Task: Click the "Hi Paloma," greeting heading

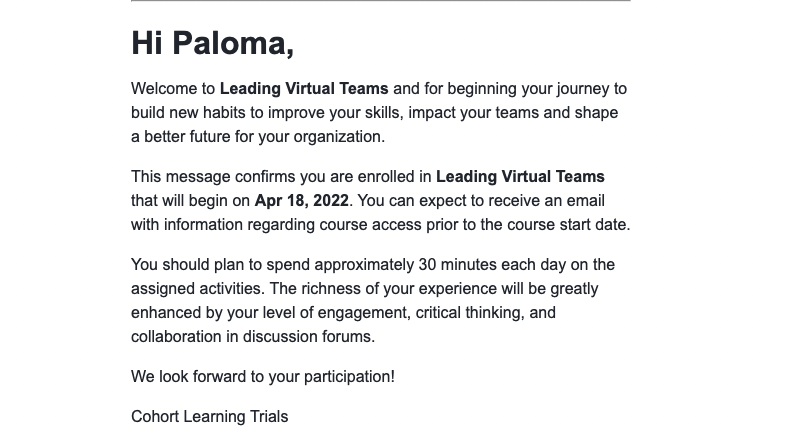Action: [212, 43]
